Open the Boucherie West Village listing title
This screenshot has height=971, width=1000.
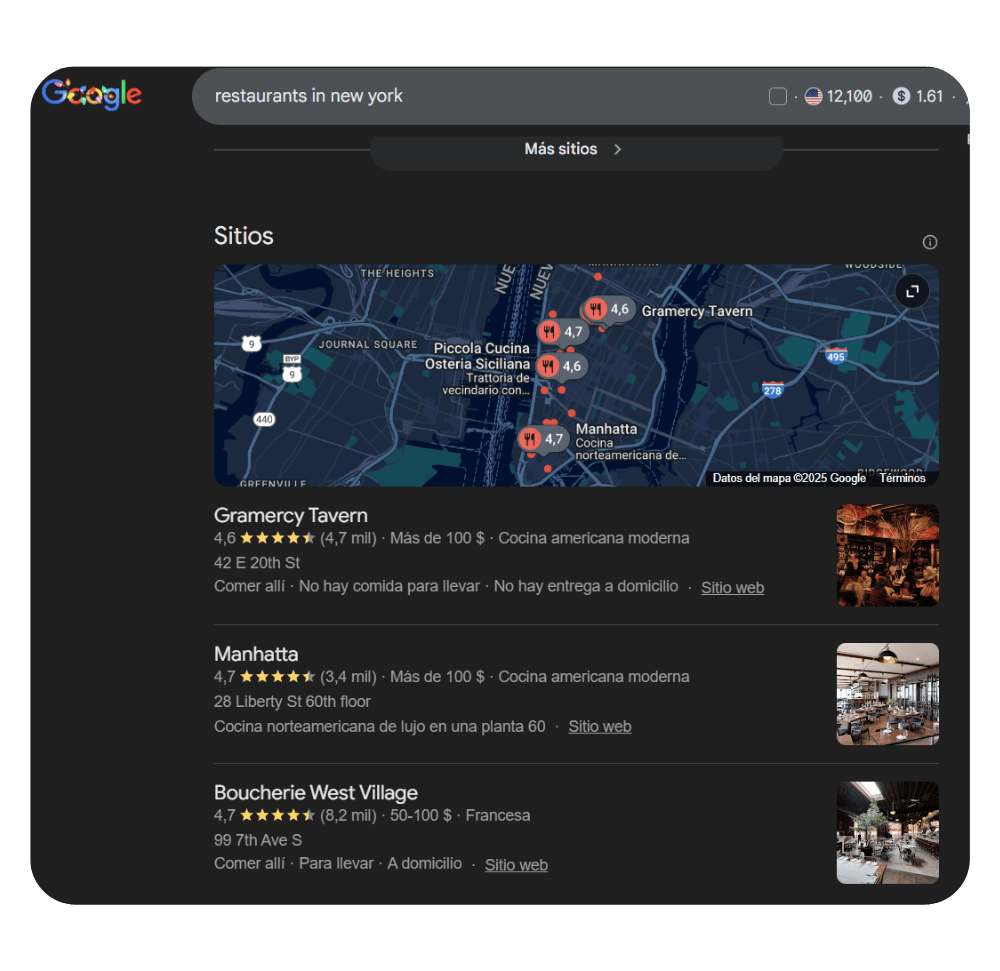point(316,793)
